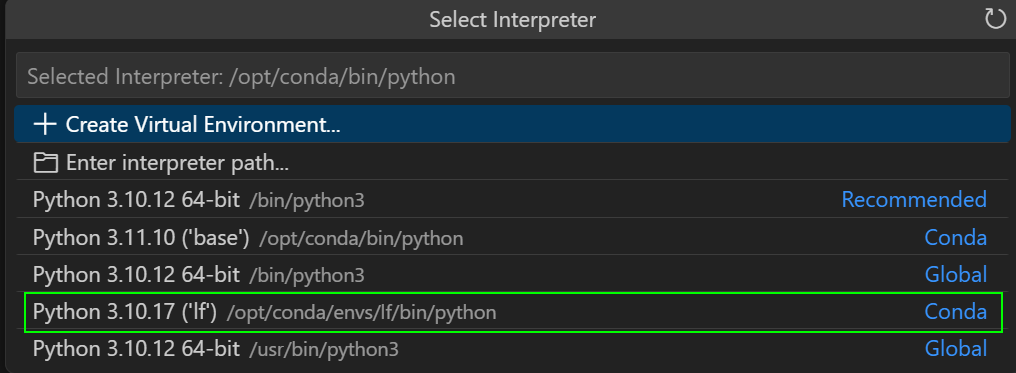Choose Create Virtual Environment... option
1016x373 pixels.
click(x=513, y=124)
